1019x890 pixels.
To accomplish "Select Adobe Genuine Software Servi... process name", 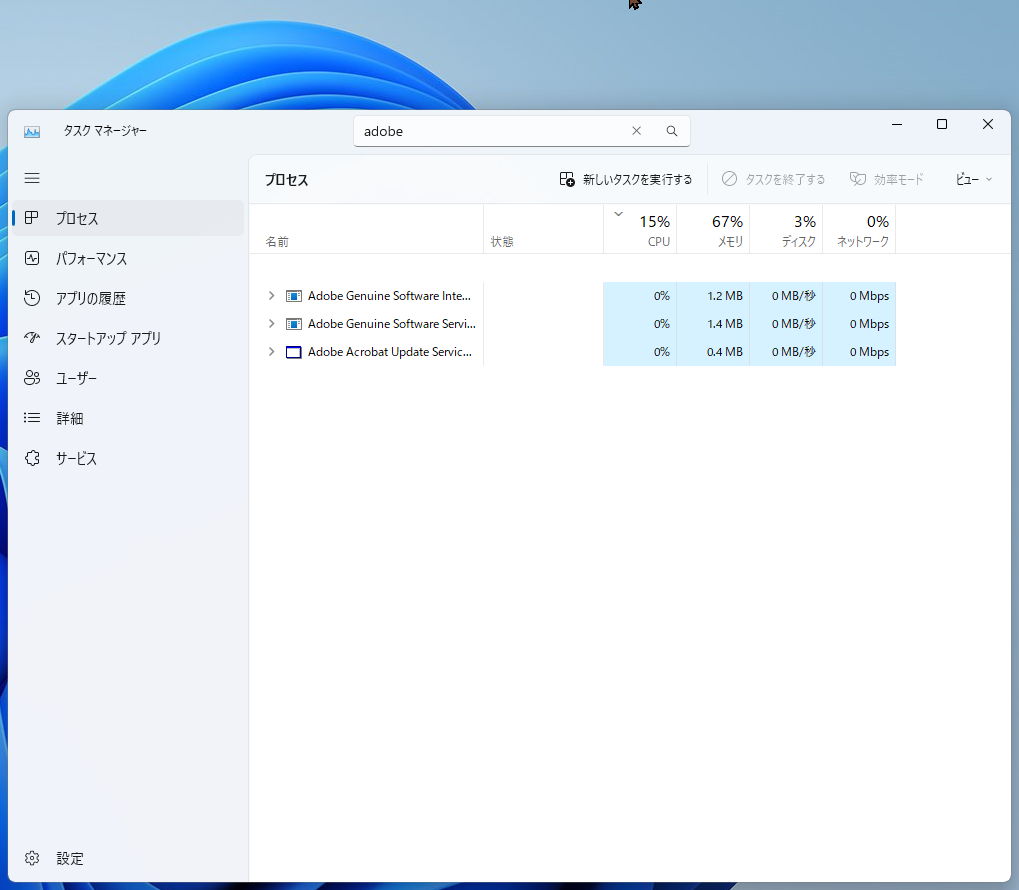I will 392,324.
